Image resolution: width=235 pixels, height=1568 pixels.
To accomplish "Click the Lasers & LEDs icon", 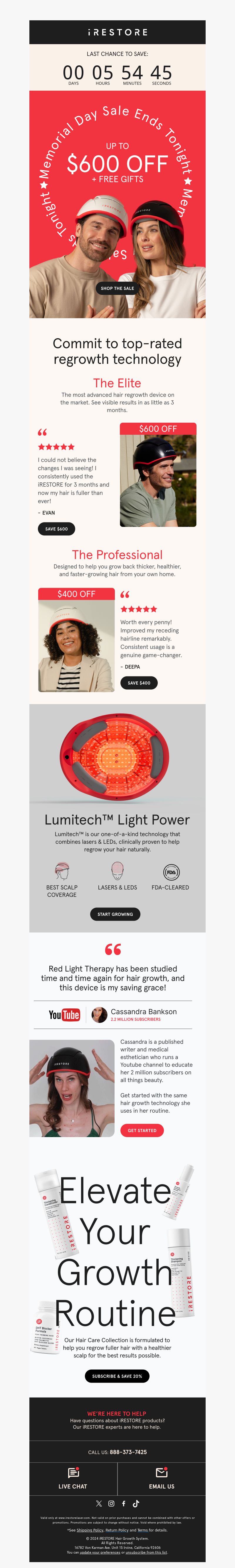I will [x=117, y=870].
